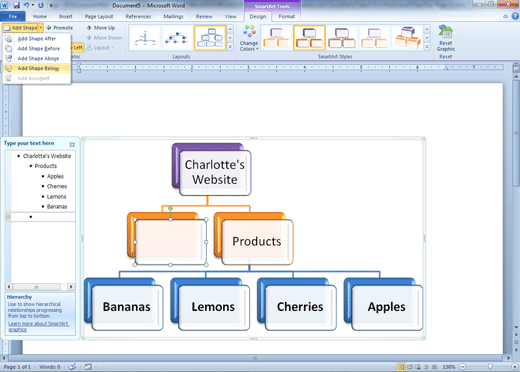This screenshot has height=372, width=520.
Task: Switch to the Format tab
Action: (x=287, y=16)
